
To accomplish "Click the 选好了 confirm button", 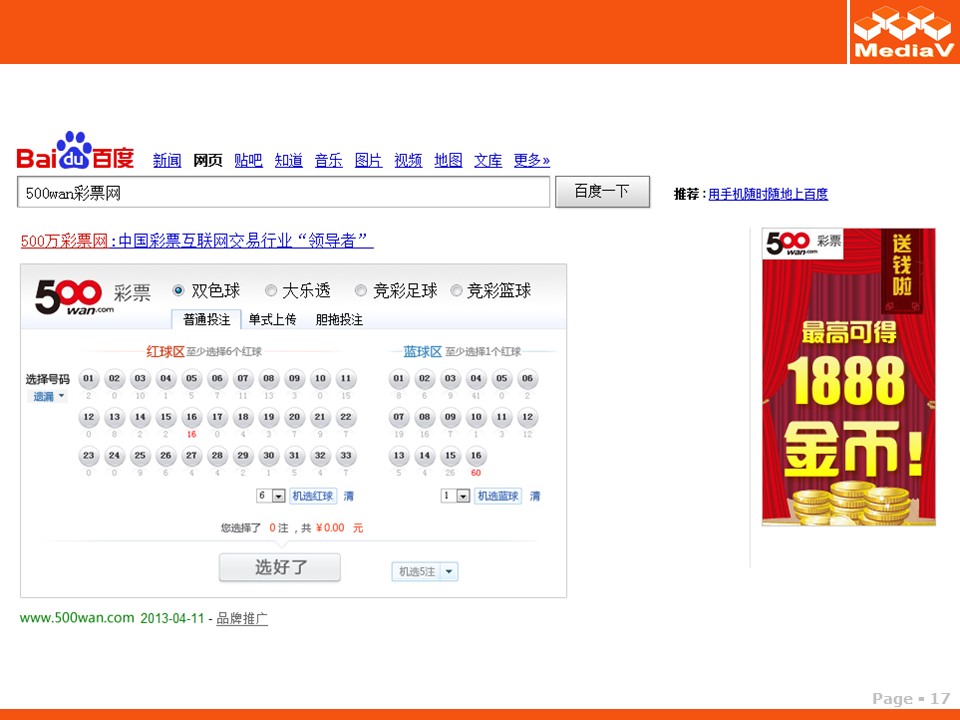I will pyautogui.click(x=280, y=568).
